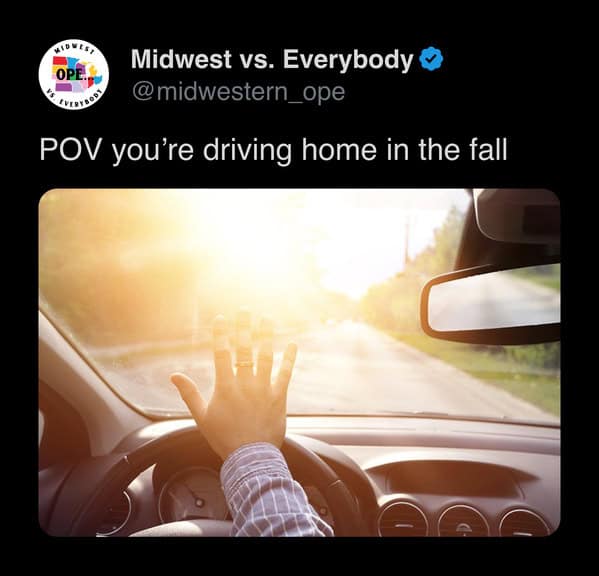Open the Midwest vs. Everybody display name
This screenshot has height=576, width=599.
click(x=272, y=59)
